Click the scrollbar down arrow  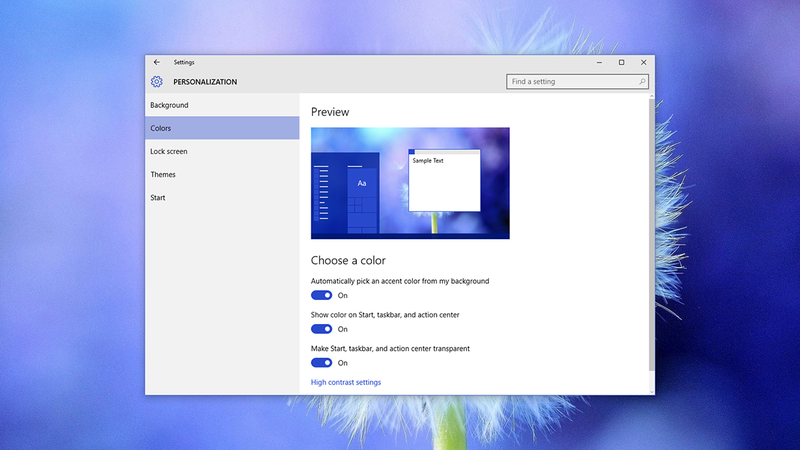pos(652,392)
